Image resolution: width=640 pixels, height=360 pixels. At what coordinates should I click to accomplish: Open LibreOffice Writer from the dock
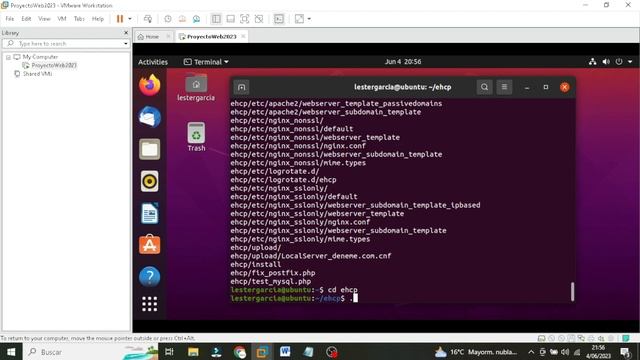(x=149, y=213)
